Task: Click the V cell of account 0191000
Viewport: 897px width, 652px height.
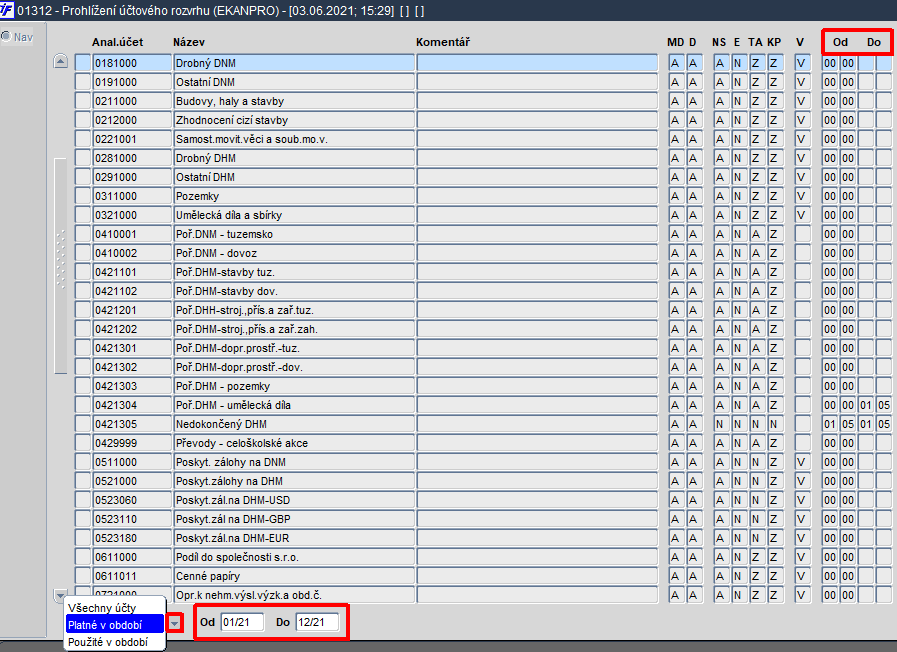Action: [802, 82]
